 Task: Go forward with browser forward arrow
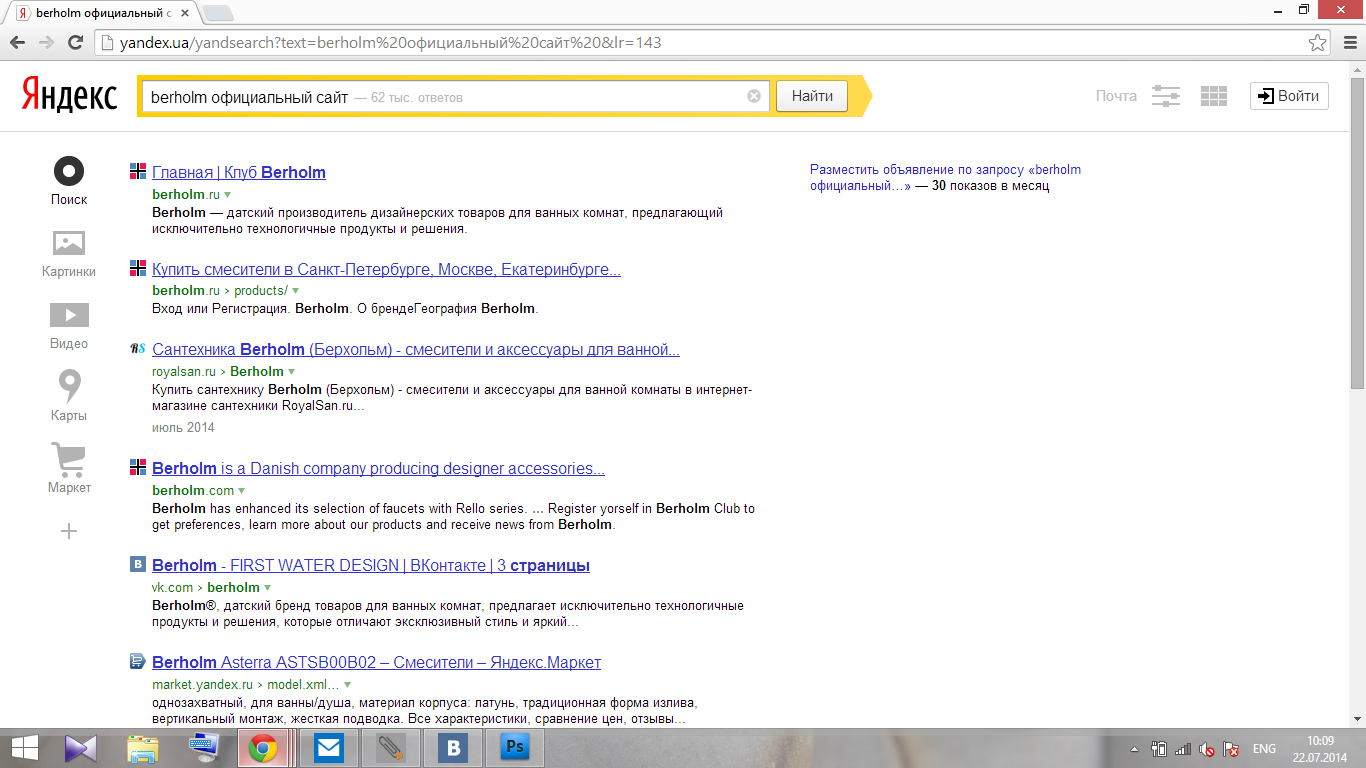pyautogui.click(x=46, y=43)
